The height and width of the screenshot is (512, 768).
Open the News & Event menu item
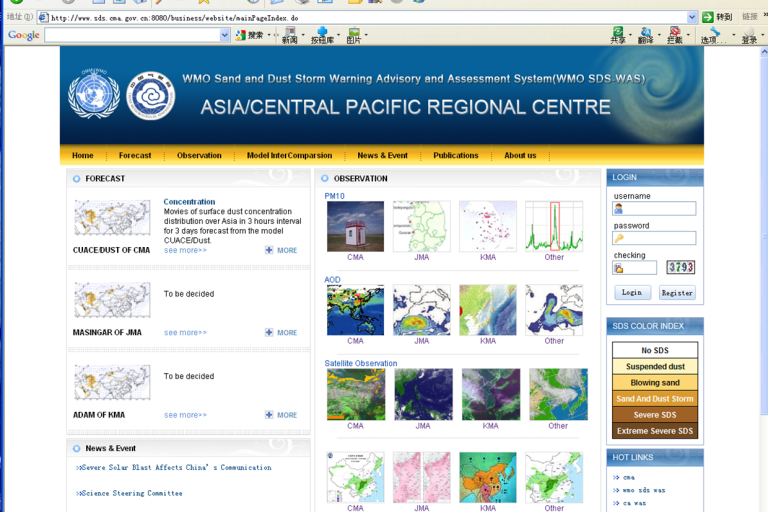click(382, 155)
